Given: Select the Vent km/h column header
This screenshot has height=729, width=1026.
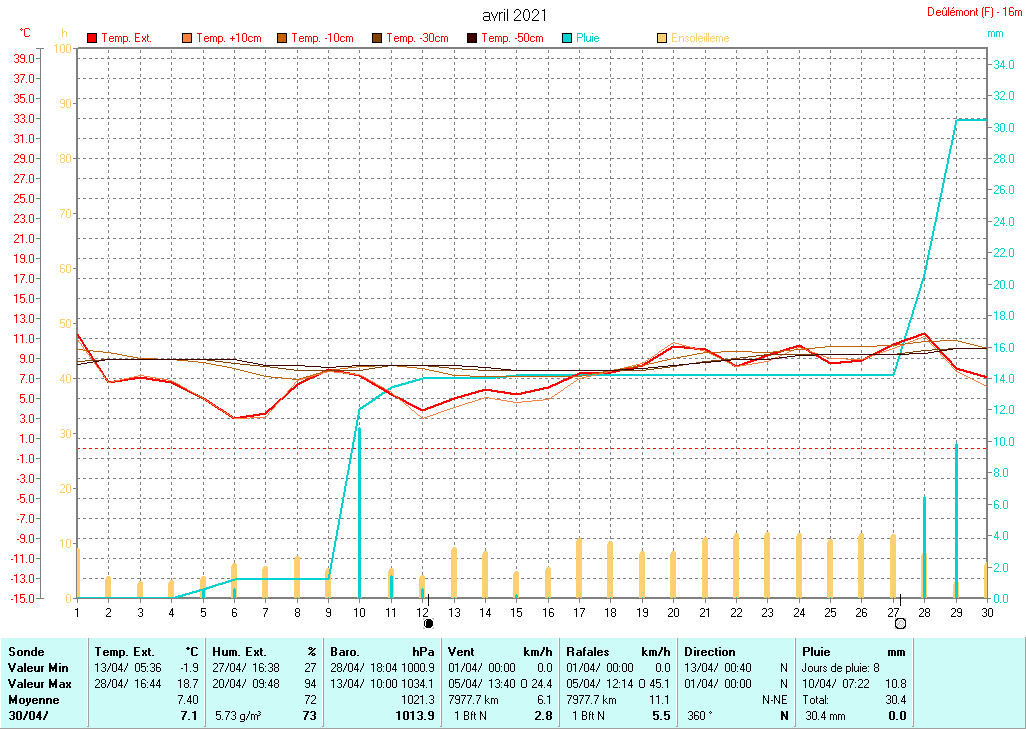Looking at the screenshot, I should pyautogui.click(x=498, y=652).
